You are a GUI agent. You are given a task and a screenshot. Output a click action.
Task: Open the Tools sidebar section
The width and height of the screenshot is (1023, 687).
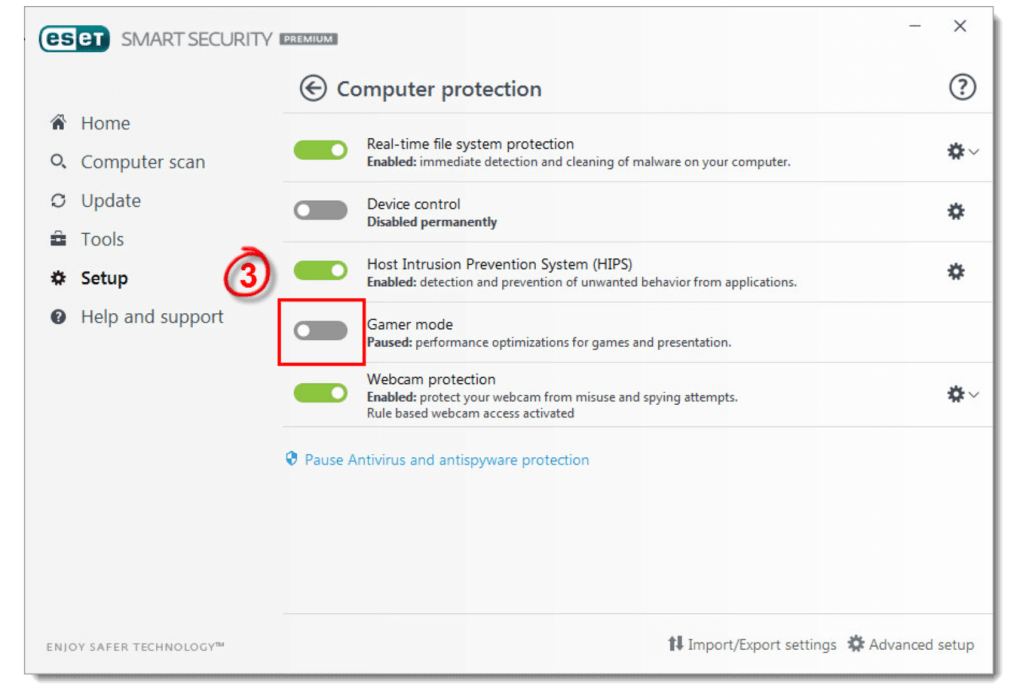coord(102,239)
